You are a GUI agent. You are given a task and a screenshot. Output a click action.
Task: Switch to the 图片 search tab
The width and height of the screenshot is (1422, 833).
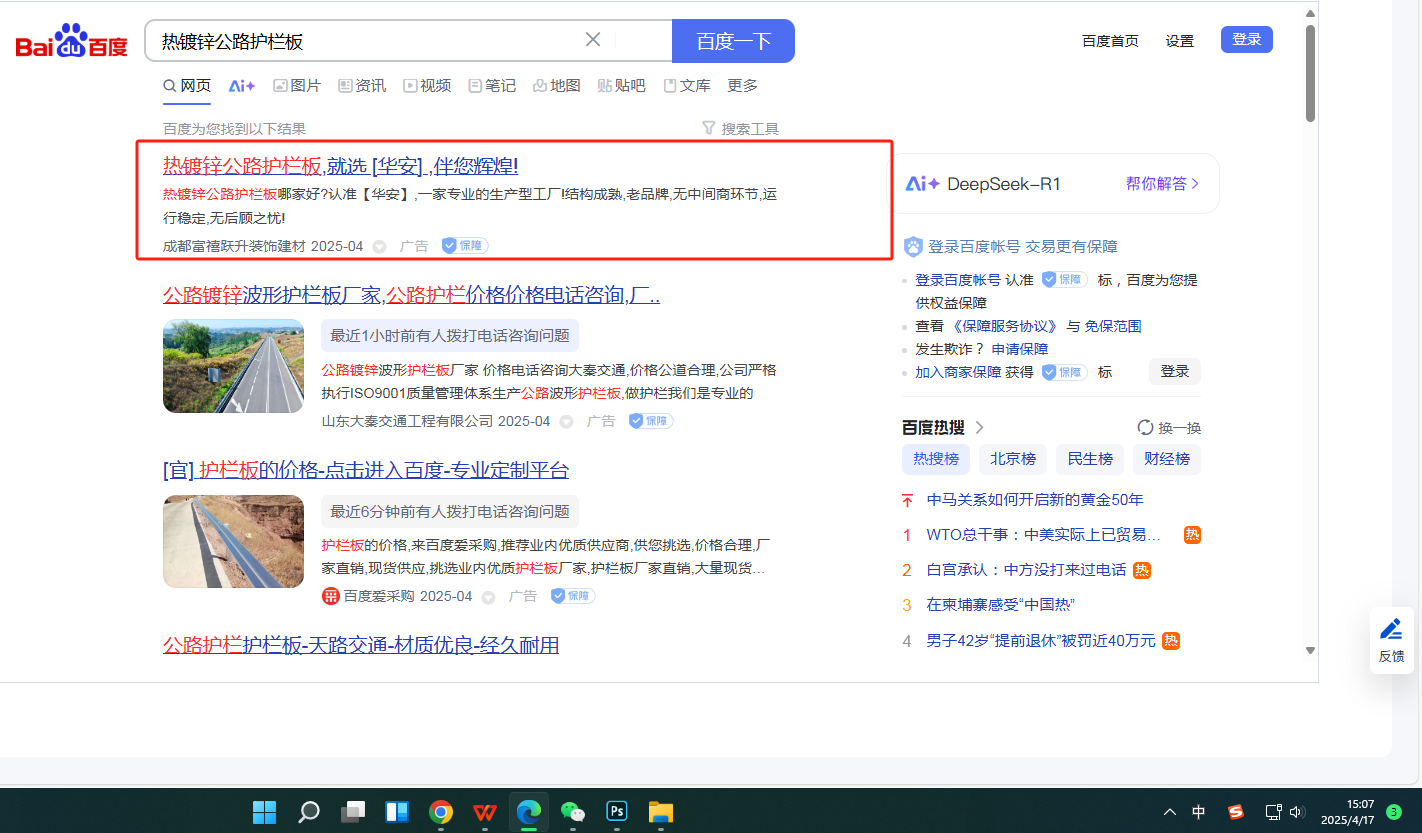click(x=297, y=86)
